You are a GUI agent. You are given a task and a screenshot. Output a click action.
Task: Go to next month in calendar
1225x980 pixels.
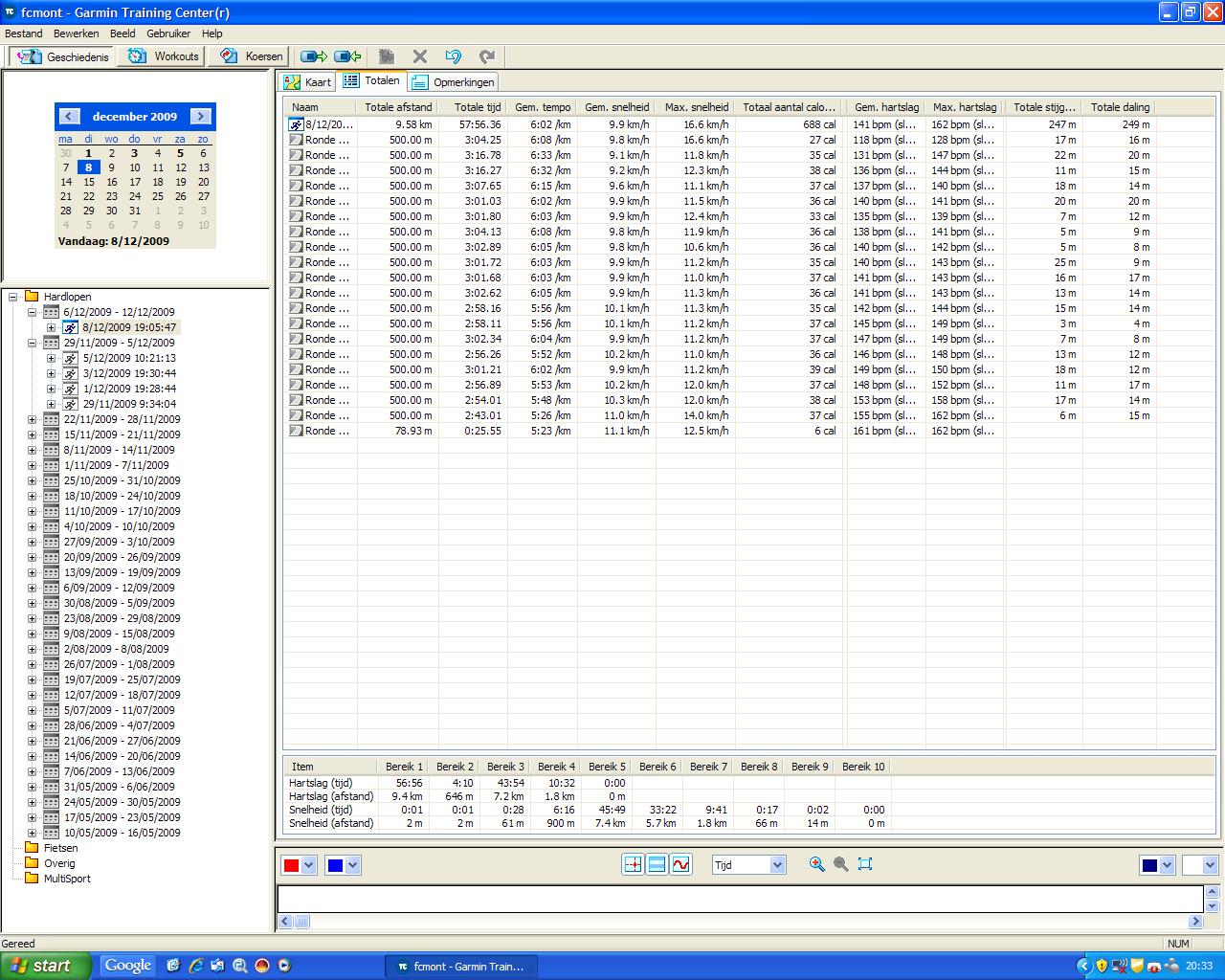click(201, 116)
